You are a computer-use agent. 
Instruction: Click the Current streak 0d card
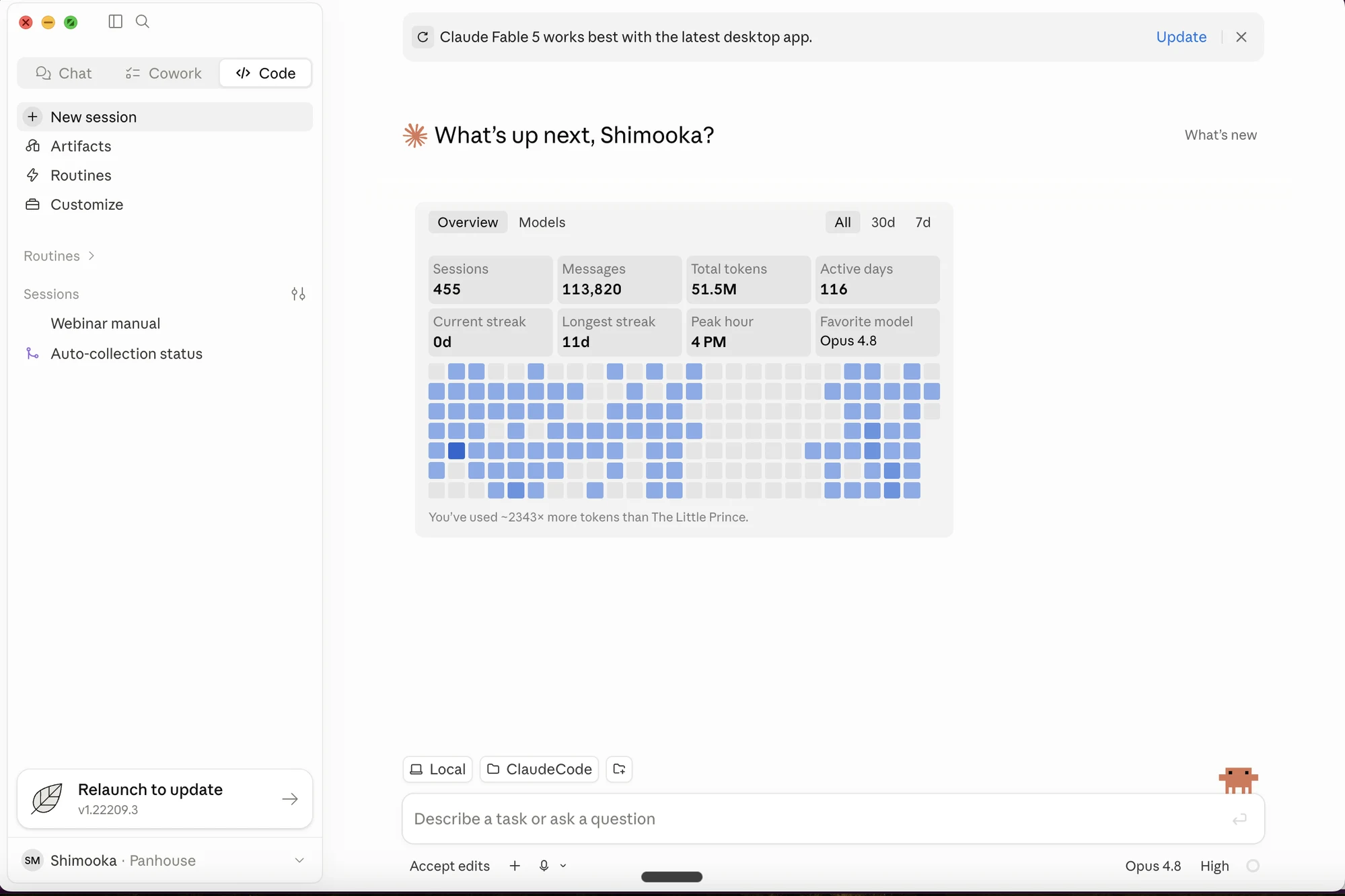pos(490,332)
